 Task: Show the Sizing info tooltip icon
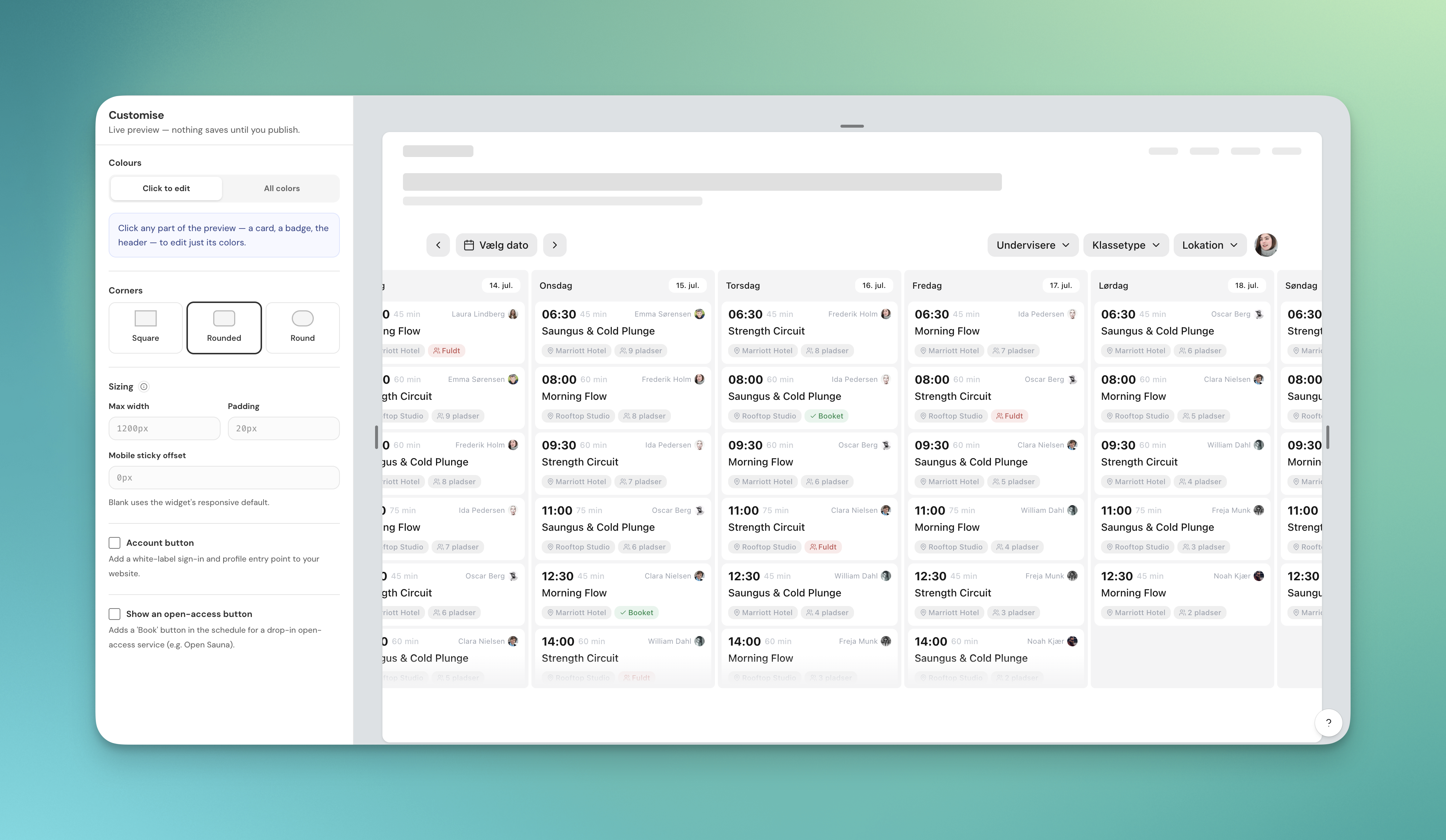click(144, 387)
